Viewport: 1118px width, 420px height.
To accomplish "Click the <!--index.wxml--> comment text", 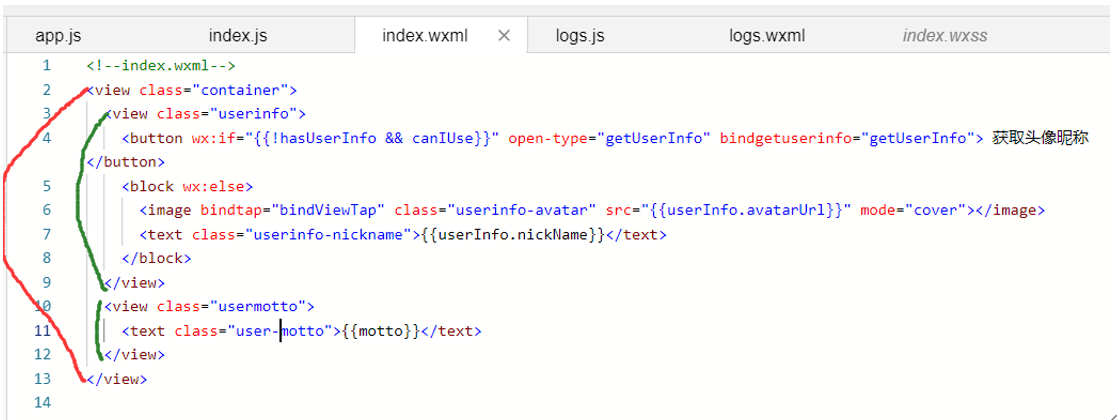I will click(161, 66).
